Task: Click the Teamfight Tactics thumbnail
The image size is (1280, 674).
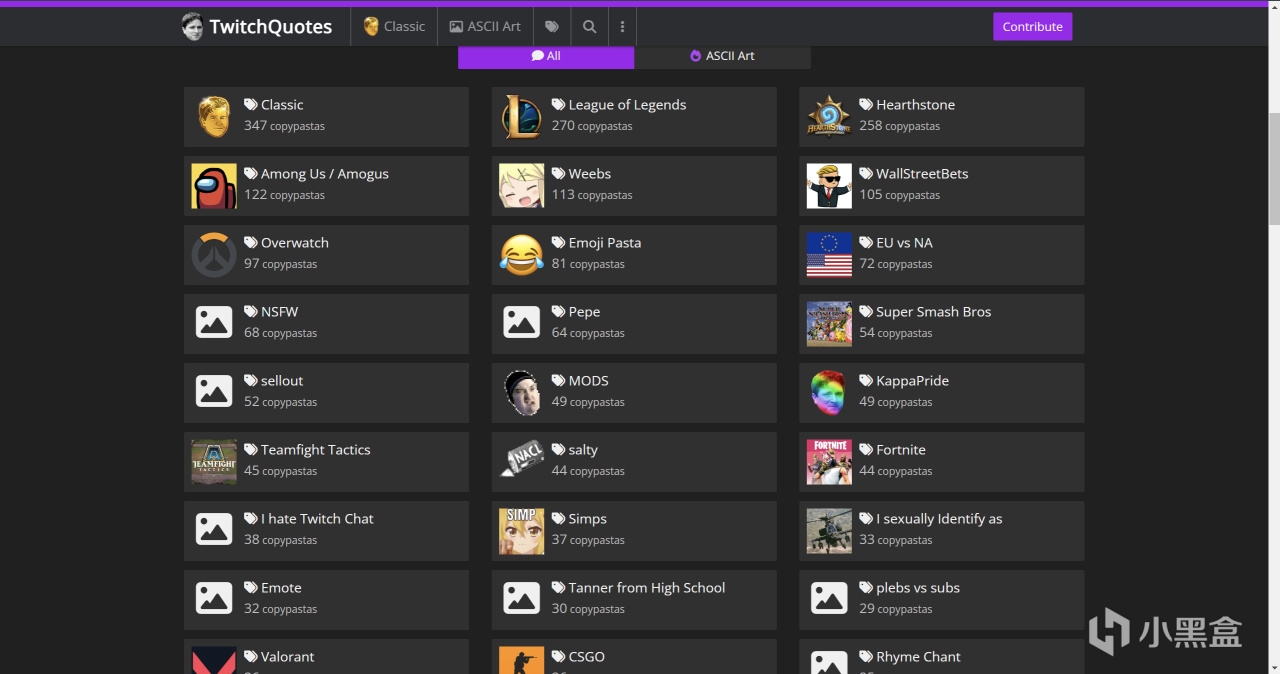Action: [214, 462]
